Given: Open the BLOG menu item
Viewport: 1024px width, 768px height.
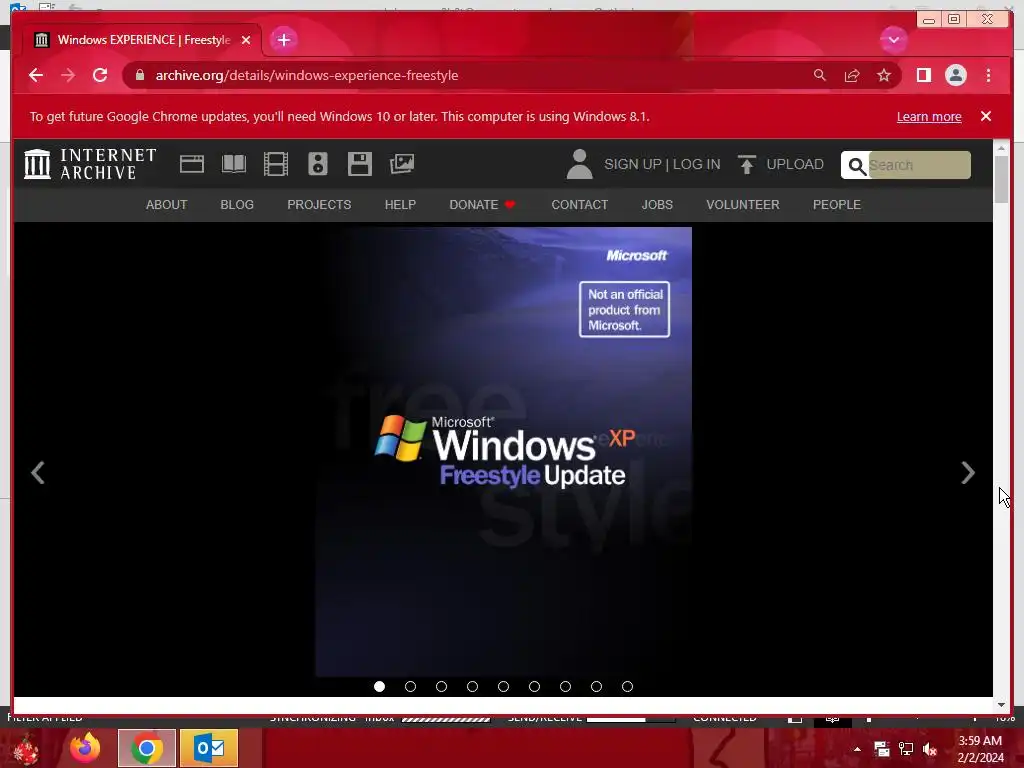Looking at the screenshot, I should (237, 204).
